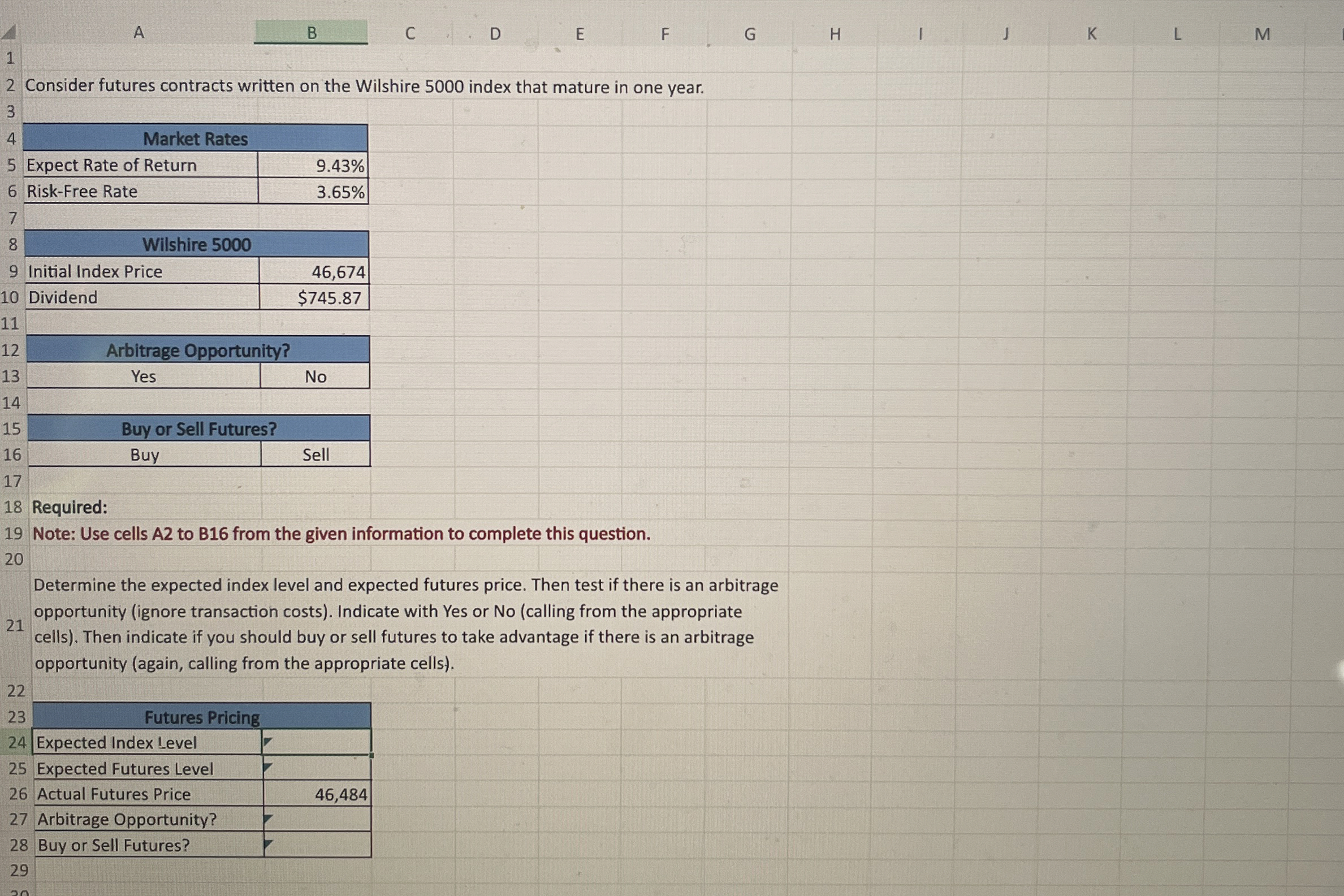Select the 'Expect Rate of Return' label cell
Image resolution: width=1344 pixels, height=896 pixels.
[141, 165]
